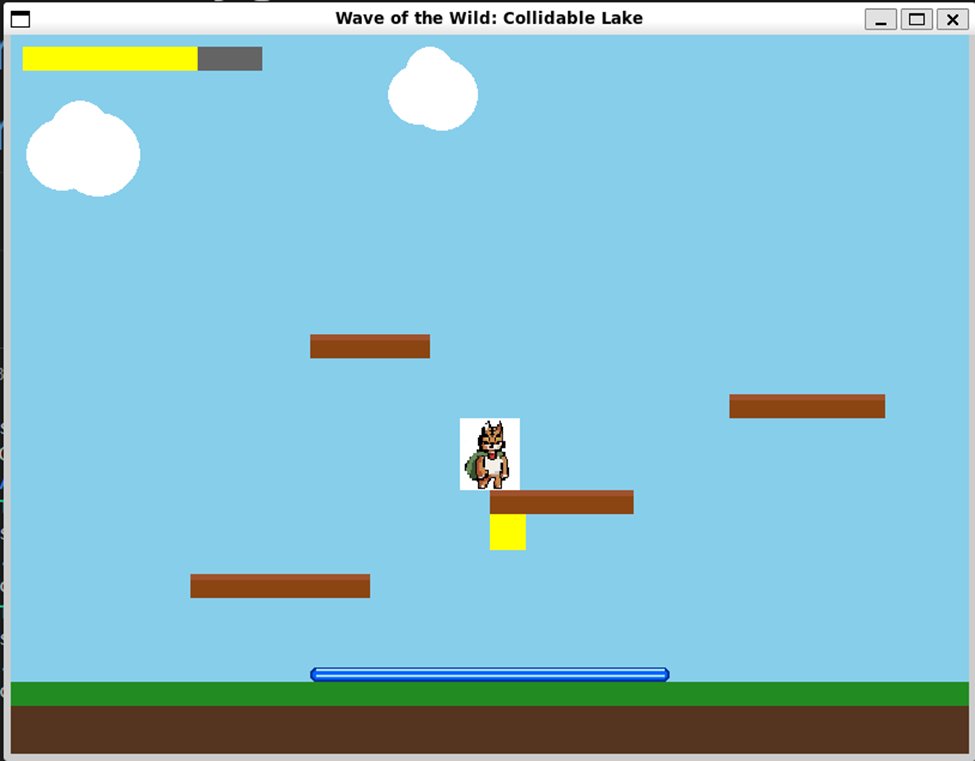The width and height of the screenshot is (975, 761).
Task: Click the topmost brown platform
Action: 370,345
